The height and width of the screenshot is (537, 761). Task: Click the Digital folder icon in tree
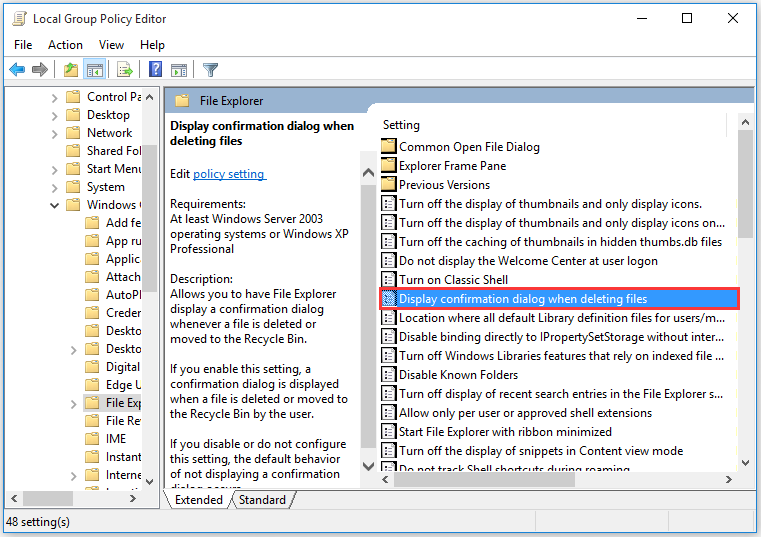92,367
